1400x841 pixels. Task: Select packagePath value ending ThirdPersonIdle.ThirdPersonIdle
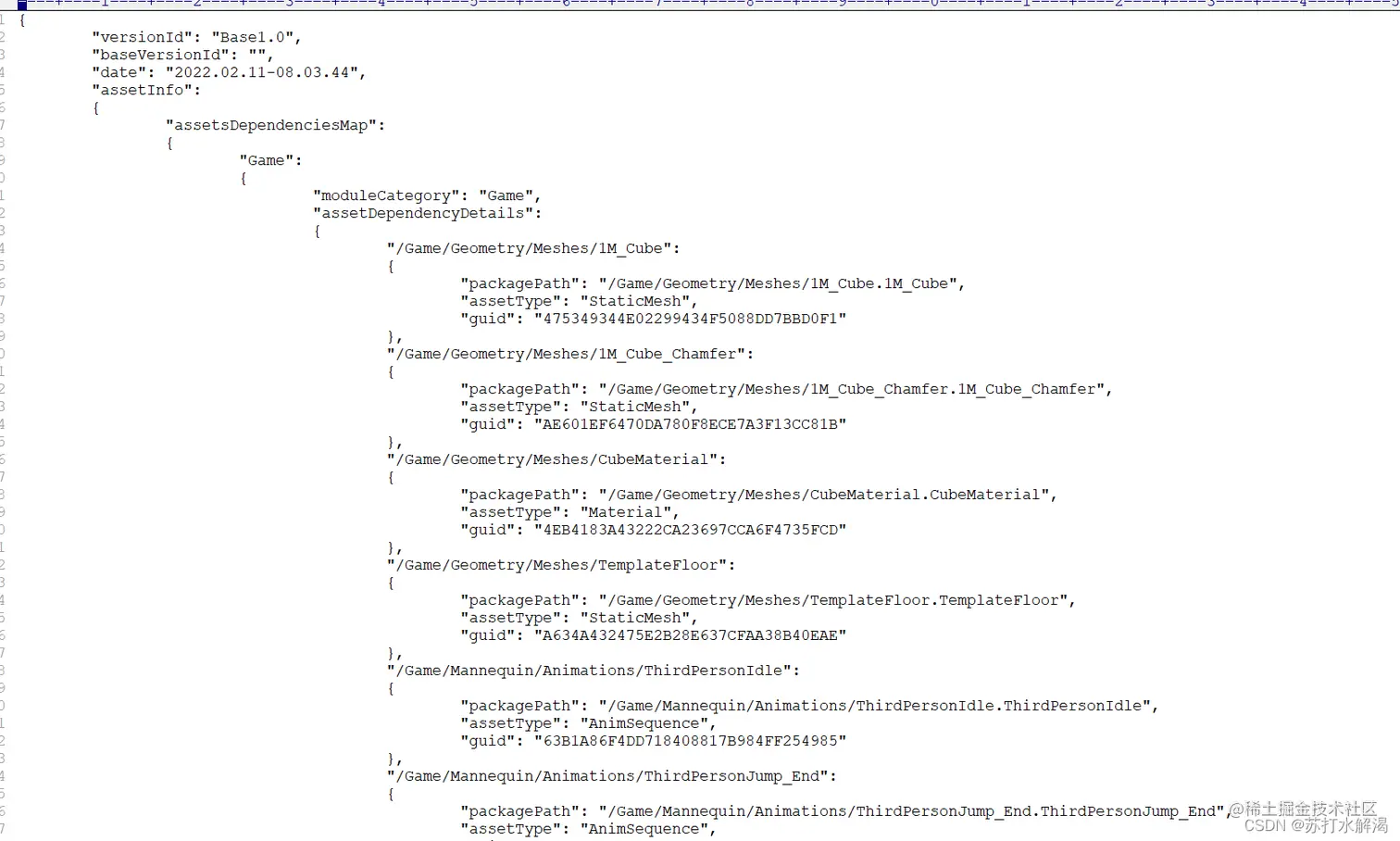[874, 707]
